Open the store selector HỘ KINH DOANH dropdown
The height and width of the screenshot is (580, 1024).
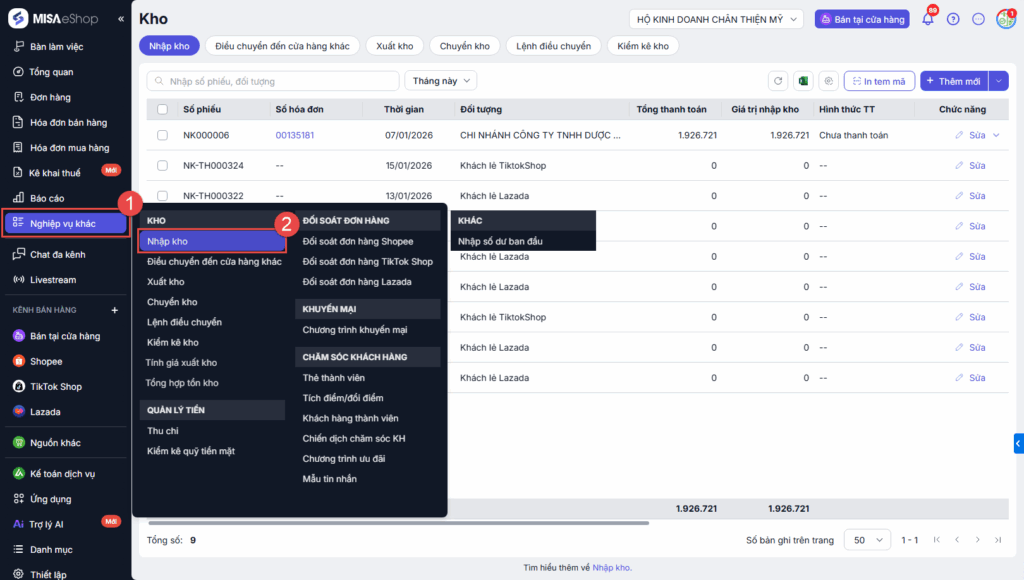coord(716,19)
